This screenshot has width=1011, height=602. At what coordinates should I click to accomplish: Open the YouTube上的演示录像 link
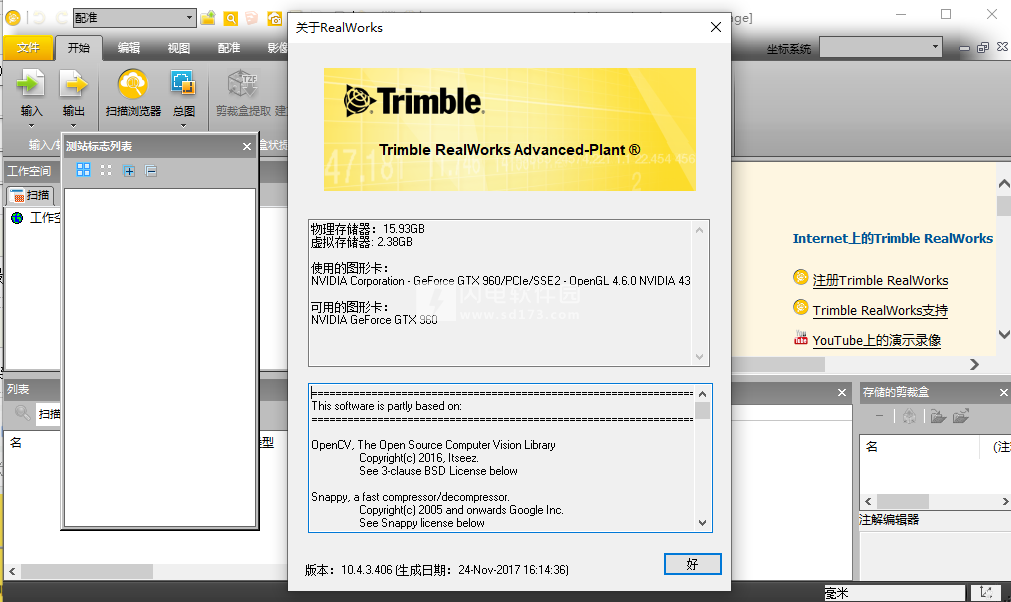coord(876,340)
